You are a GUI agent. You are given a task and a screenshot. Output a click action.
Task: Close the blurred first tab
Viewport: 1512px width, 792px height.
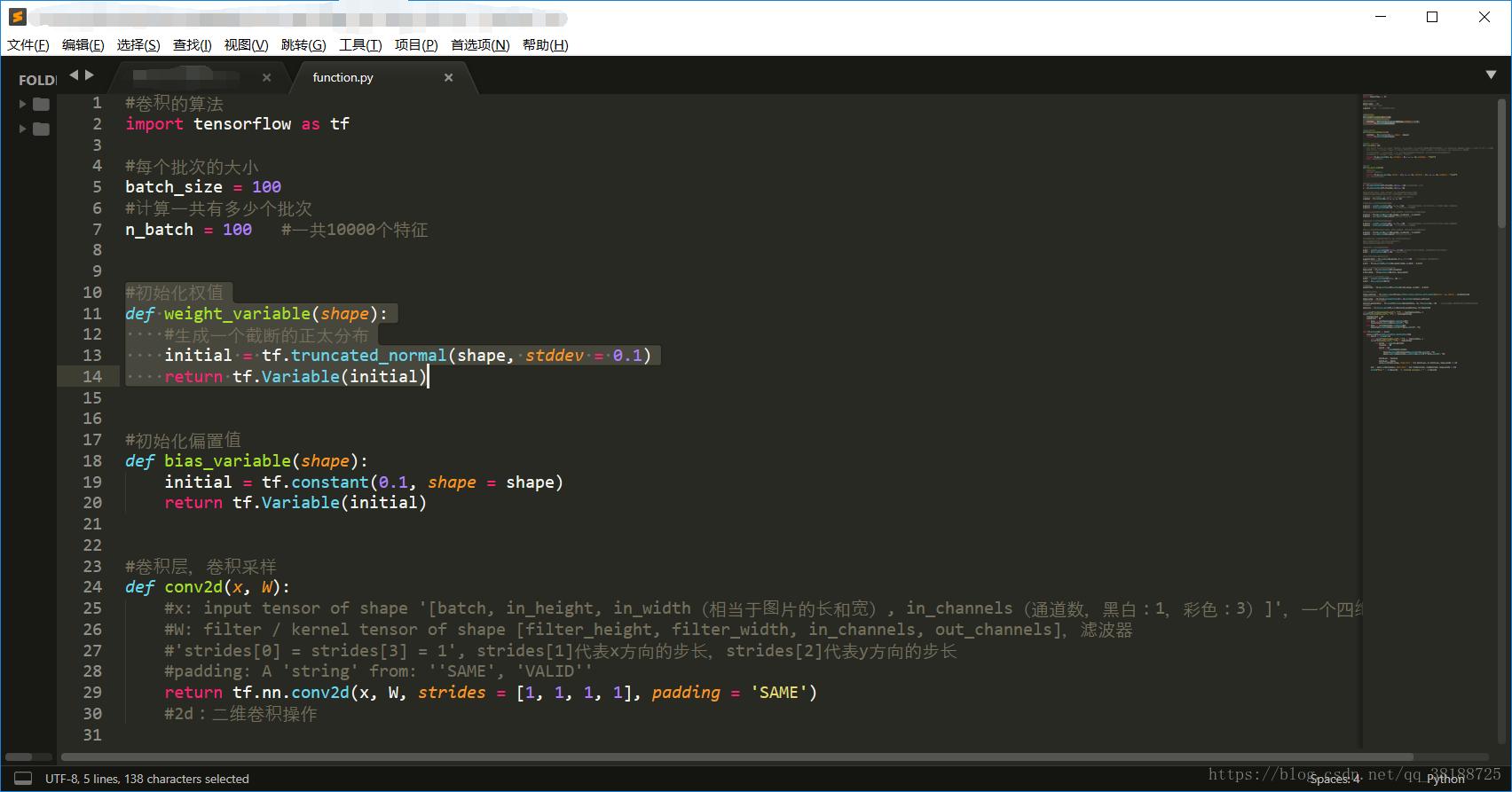[266, 78]
